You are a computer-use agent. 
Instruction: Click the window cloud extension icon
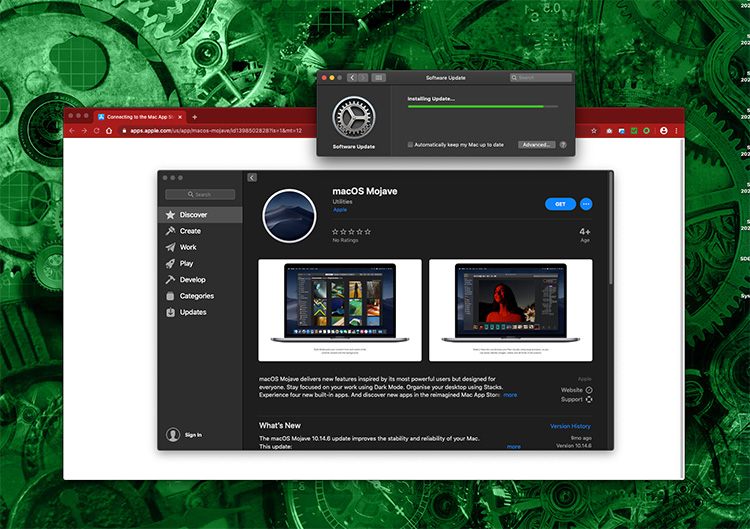pyautogui.click(x=621, y=131)
